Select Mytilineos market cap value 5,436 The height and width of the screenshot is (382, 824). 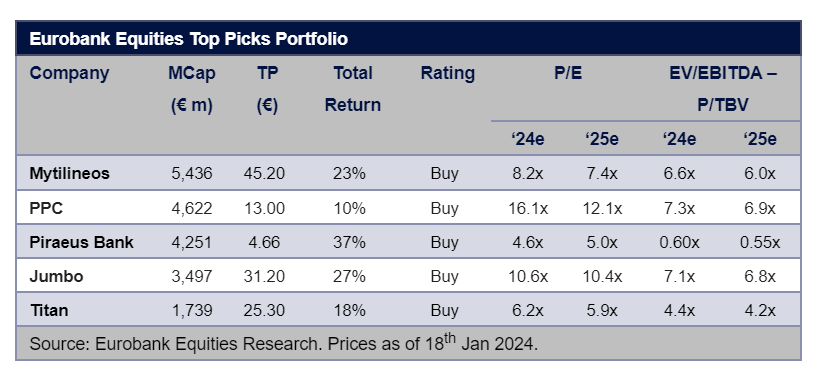pos(192,173)
